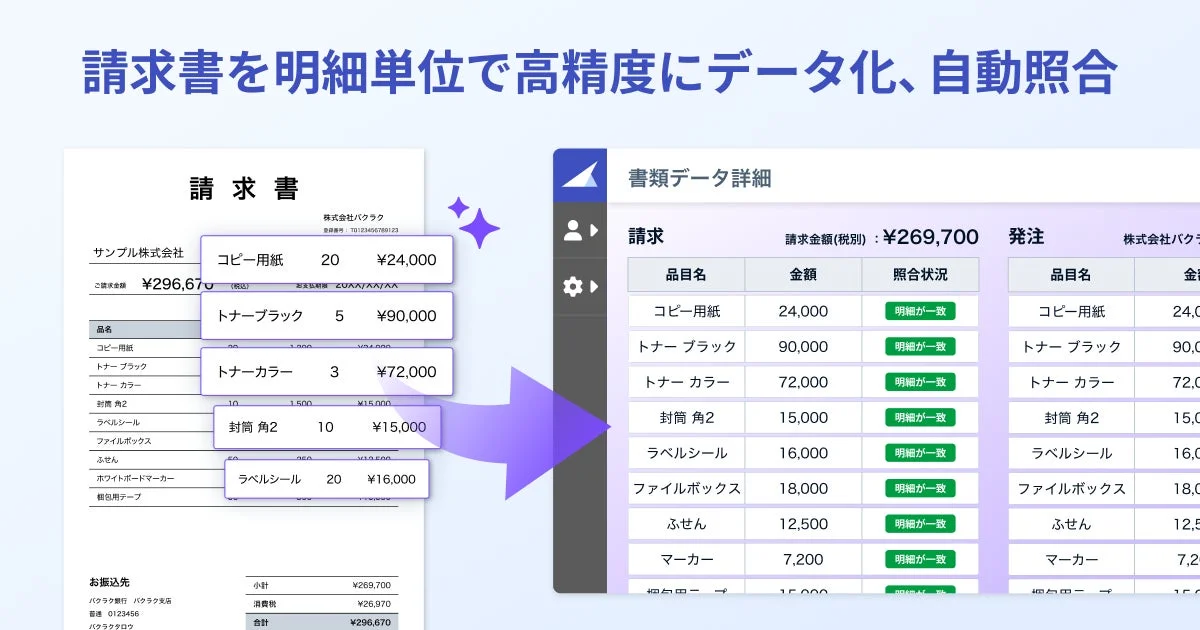Sort by 金額 header in the 請求 table
This screenshot has width=1200, height=630.
tap(803, 274)
